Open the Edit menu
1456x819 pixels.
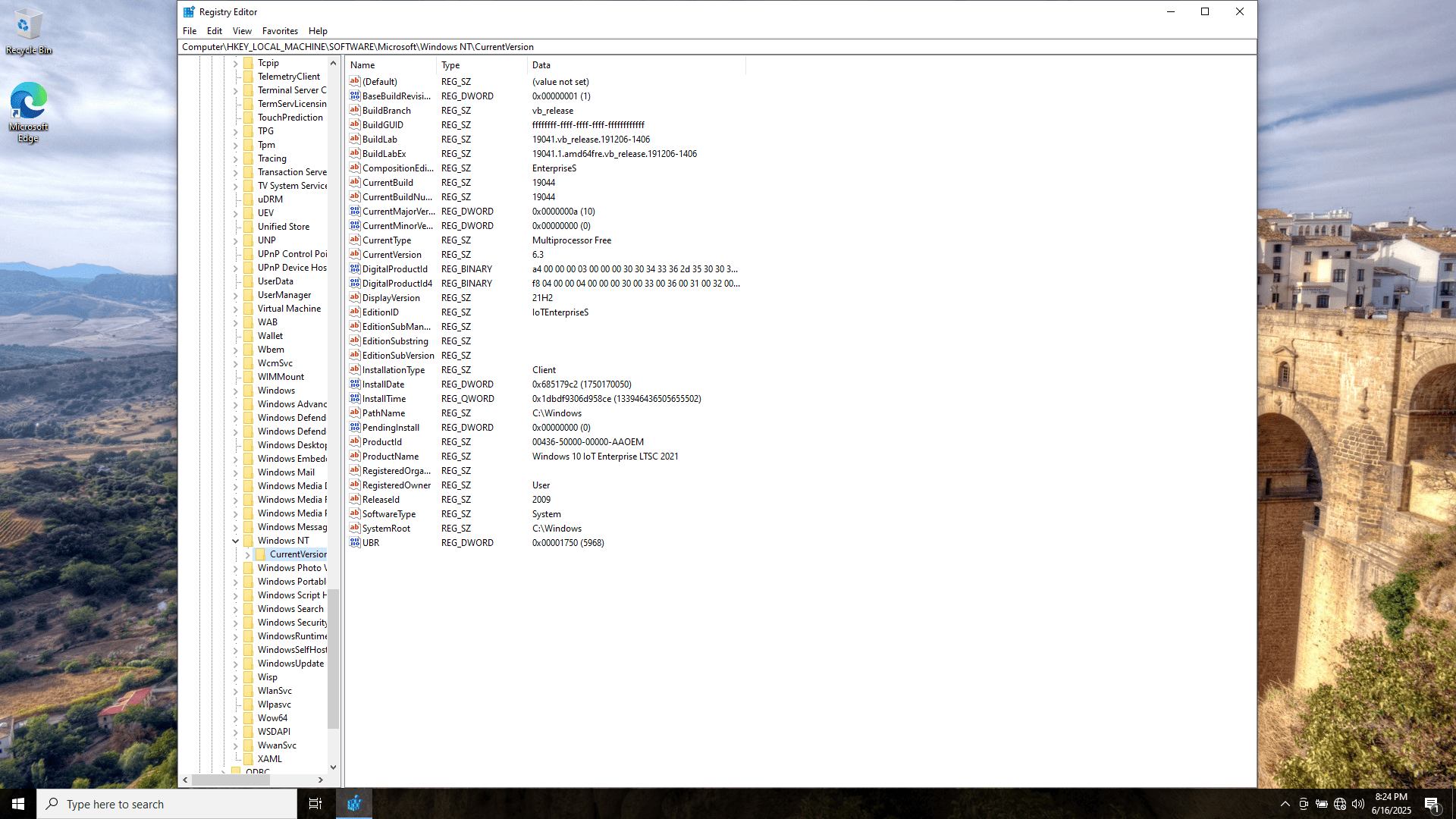[215, 31]
